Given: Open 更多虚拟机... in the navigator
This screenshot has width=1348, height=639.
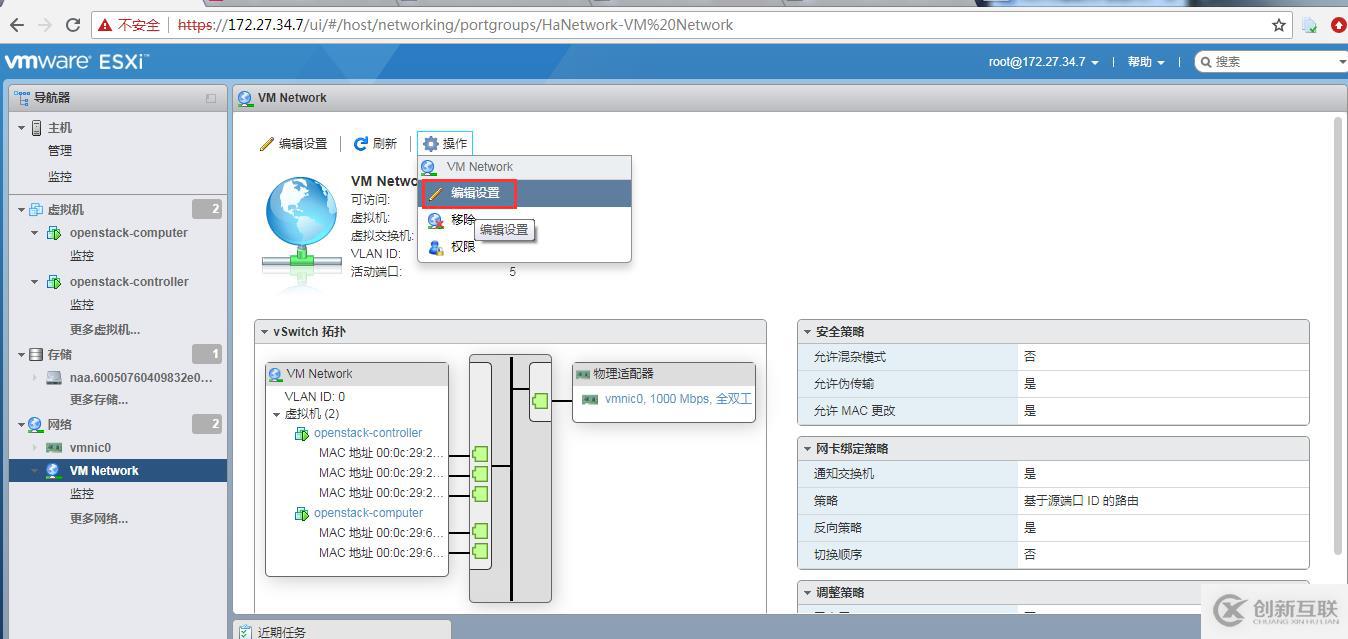Looking at the screenshot, I should [105, 330].
